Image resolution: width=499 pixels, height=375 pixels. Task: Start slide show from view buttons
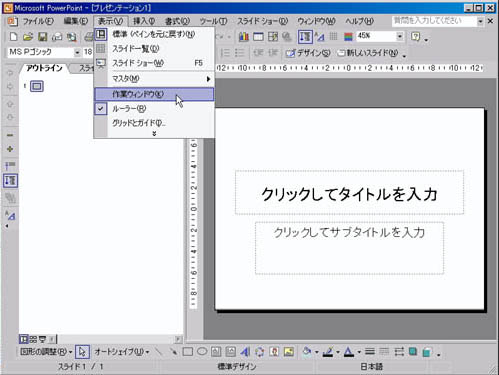42,339
